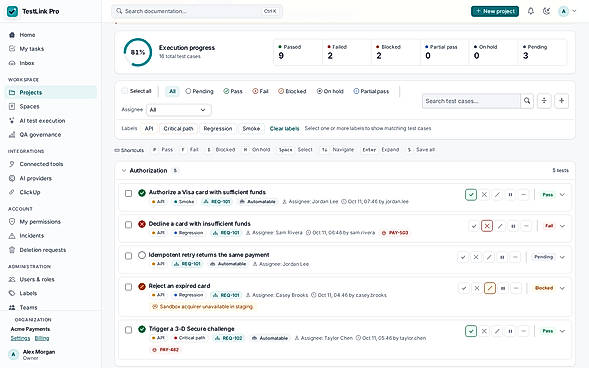Check the box for Trigger a 3-D Secure challenge
The width and height of the screenshot is (589, 368).
coord(128,330)
